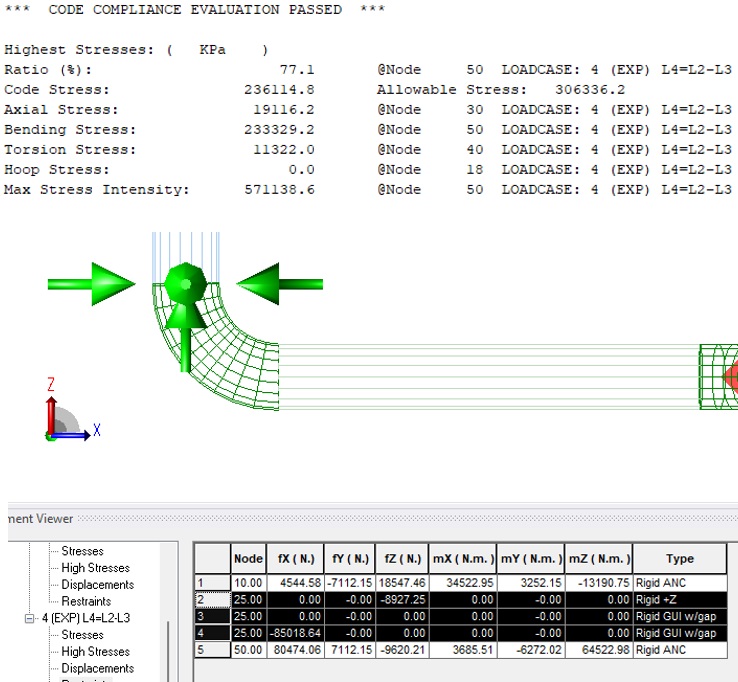Open Stresses under 4 (EXP) L4=L2-L3
The width and height of the screenshot is (738, 682).
(x=82, y=635)
